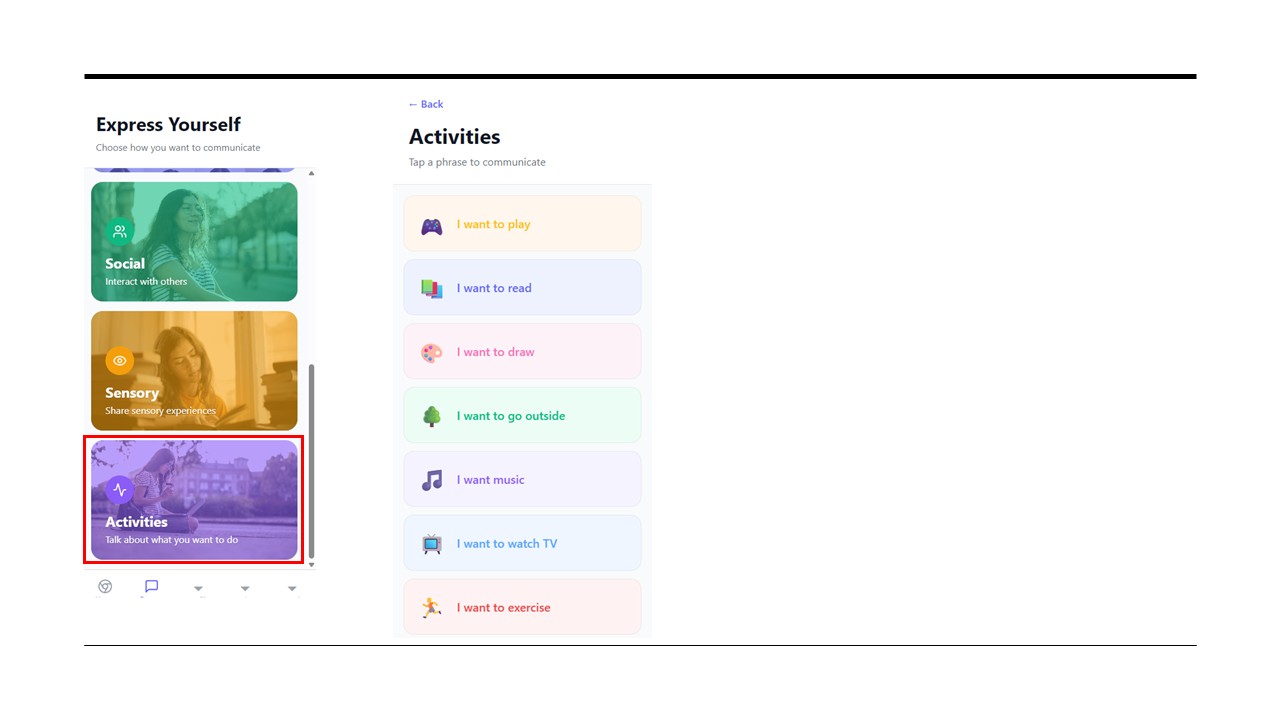Select the 'I want to exercise' phrase

(x=522, y=606)
